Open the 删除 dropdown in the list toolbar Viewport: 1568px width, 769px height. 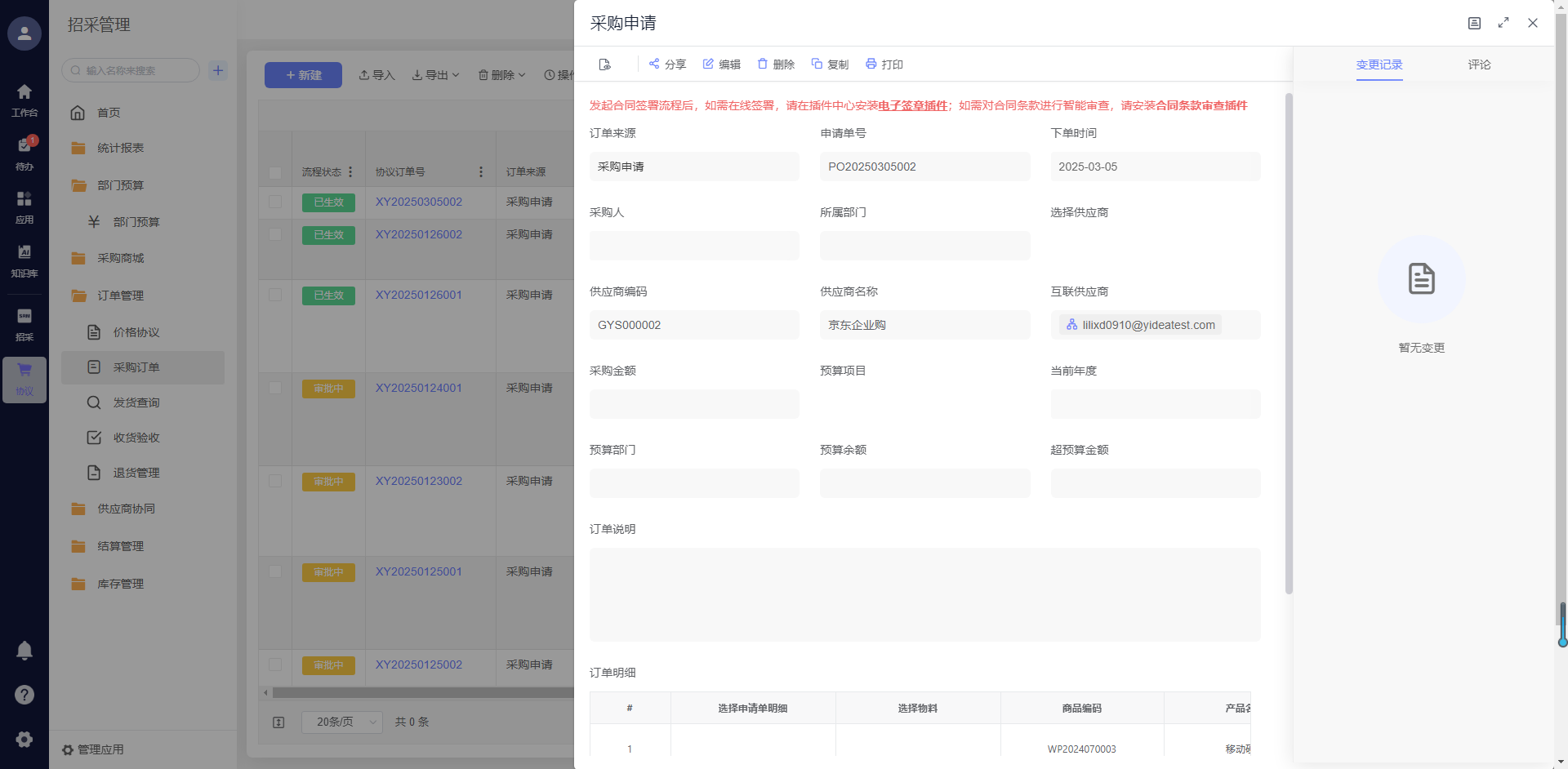pyautogui.click(x=501, y=75)
